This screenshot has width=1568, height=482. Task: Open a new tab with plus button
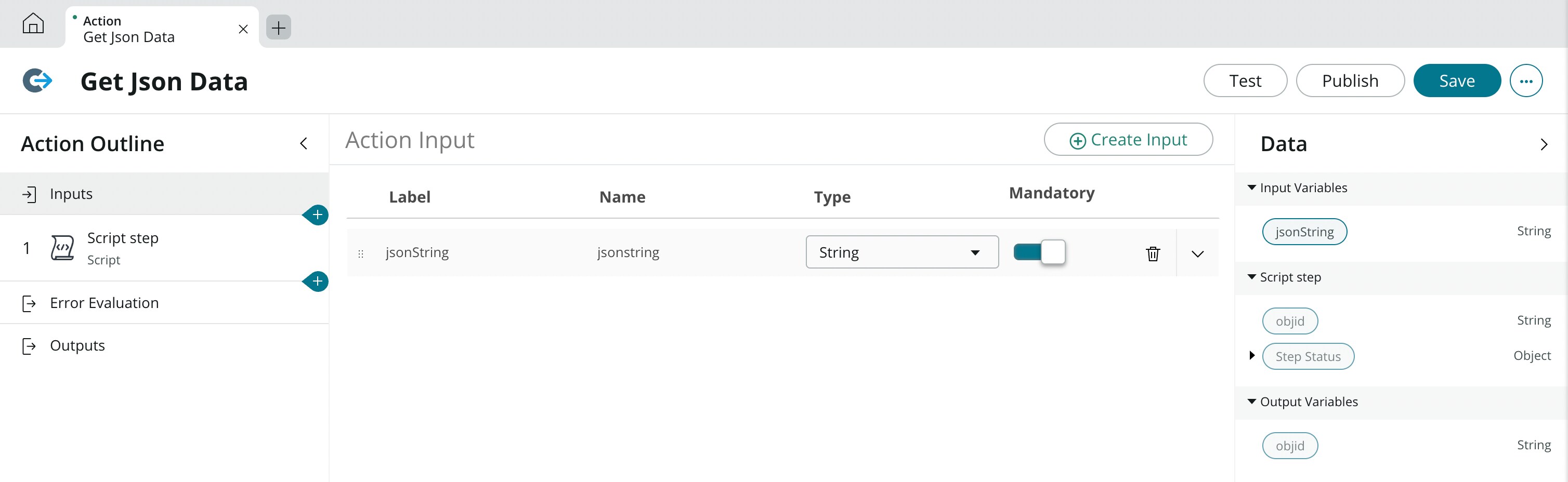pos(278,28)
